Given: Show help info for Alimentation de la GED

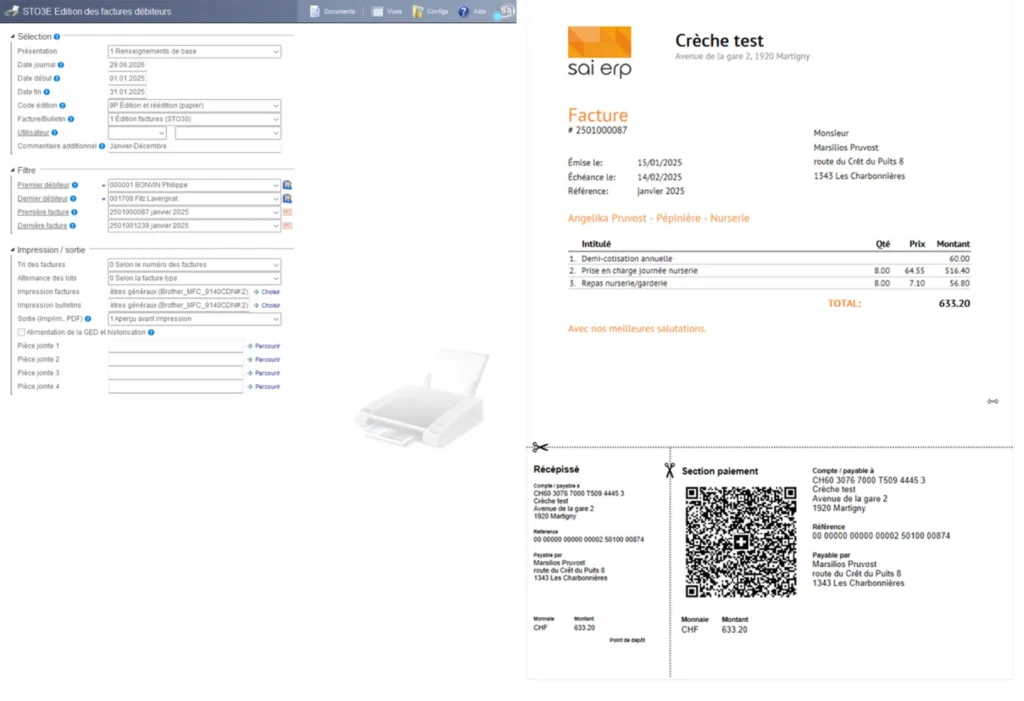Looking at the screenshot, I should coord(151,333).
